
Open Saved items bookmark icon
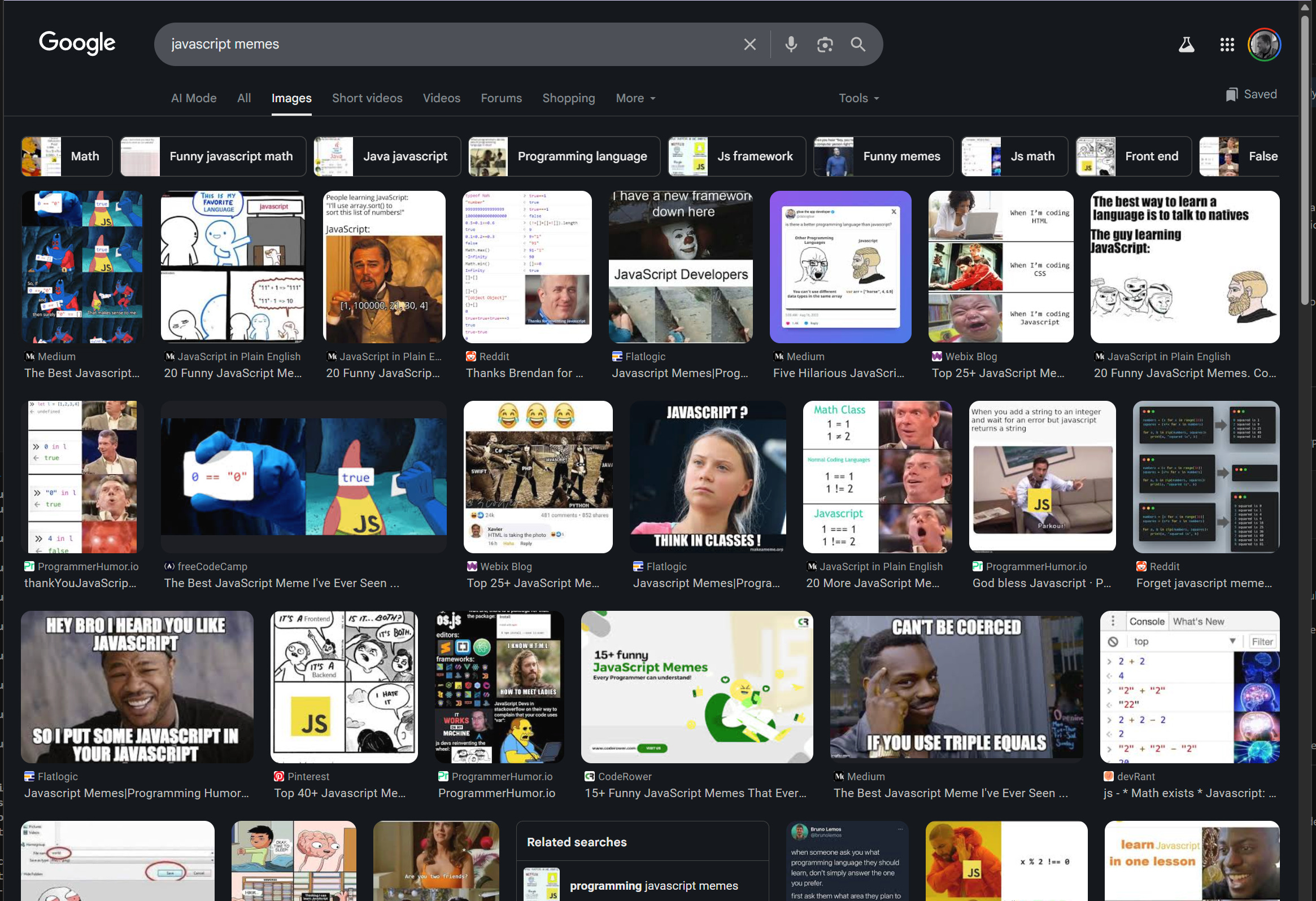point(1251,94)
